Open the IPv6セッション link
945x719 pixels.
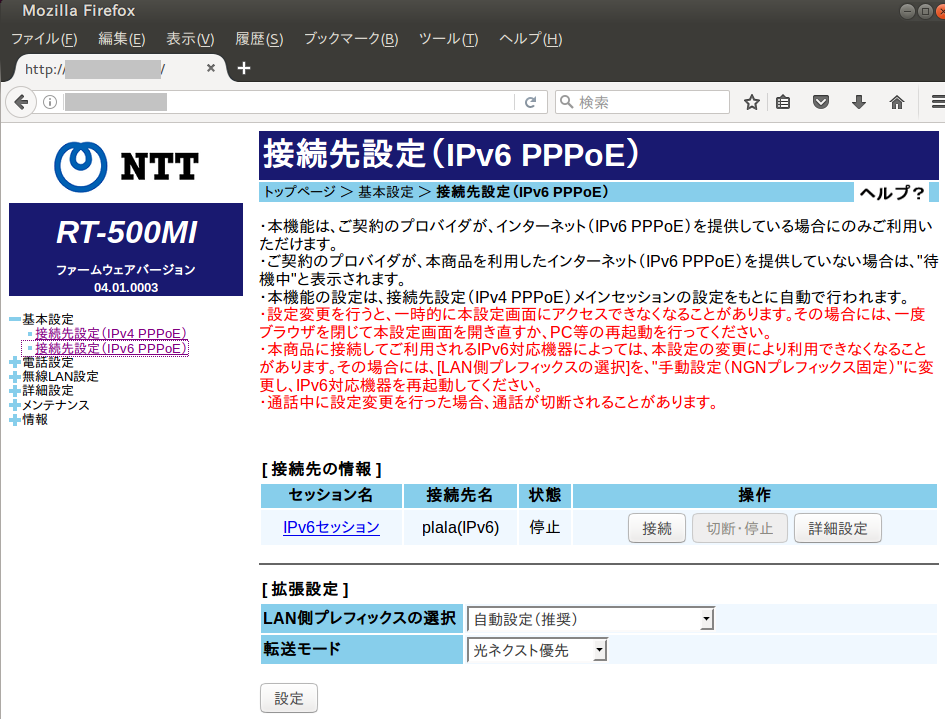[331, 527]
